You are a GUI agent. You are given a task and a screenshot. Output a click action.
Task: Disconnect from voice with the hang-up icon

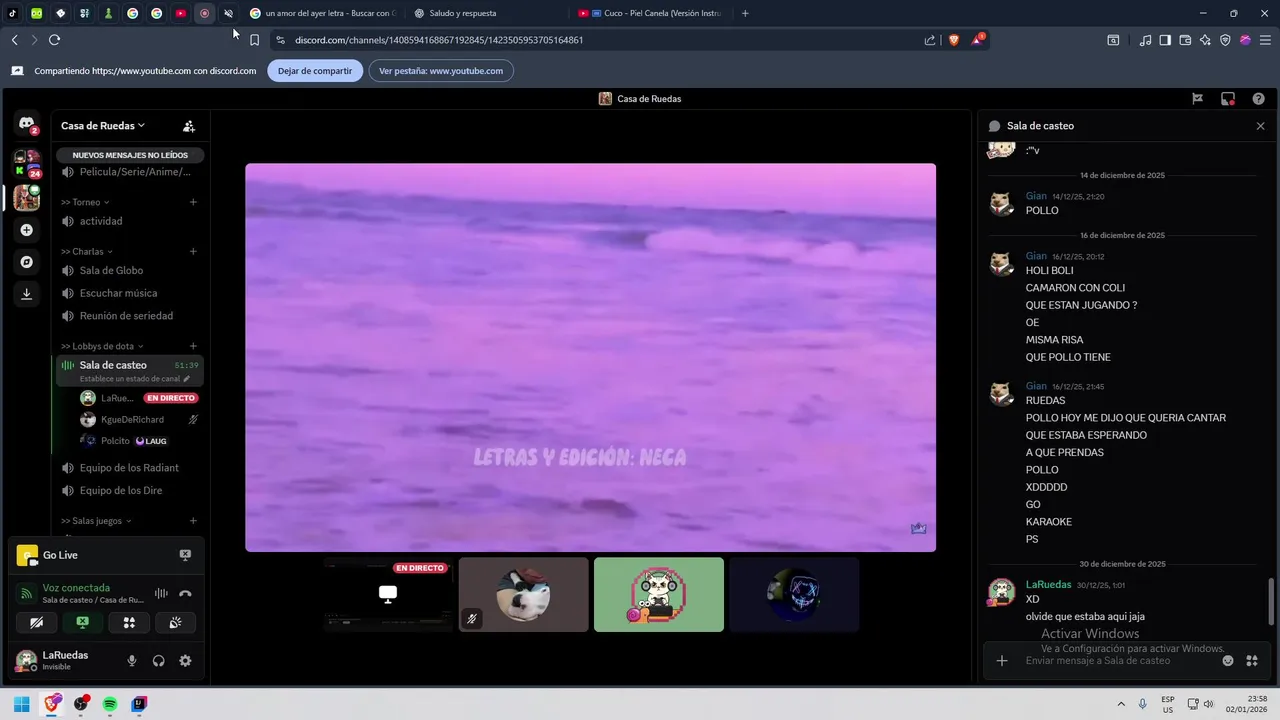click(x=185, y=593)
